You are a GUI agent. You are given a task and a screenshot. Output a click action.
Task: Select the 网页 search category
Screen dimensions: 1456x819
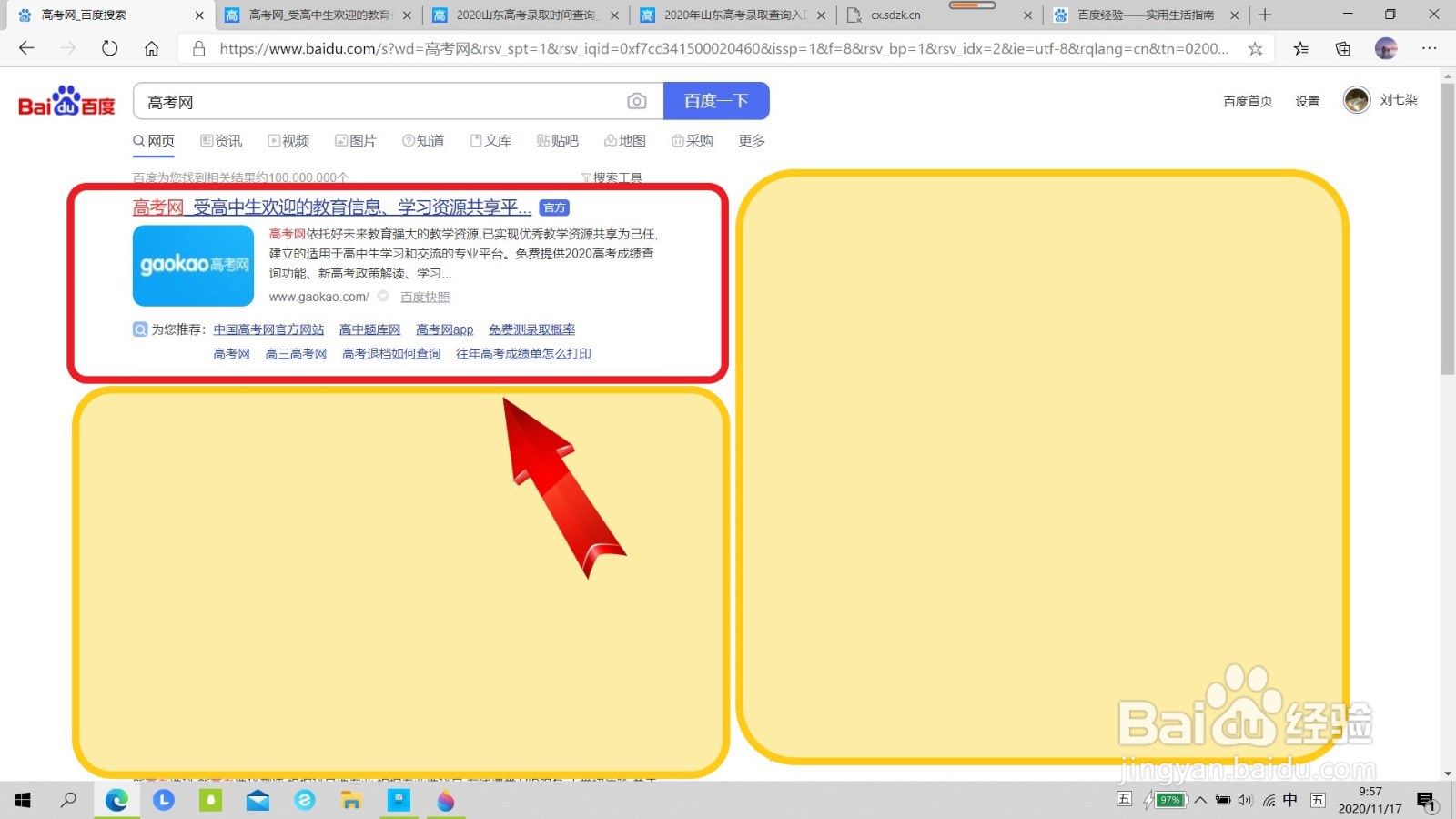(x=154, y=141)
